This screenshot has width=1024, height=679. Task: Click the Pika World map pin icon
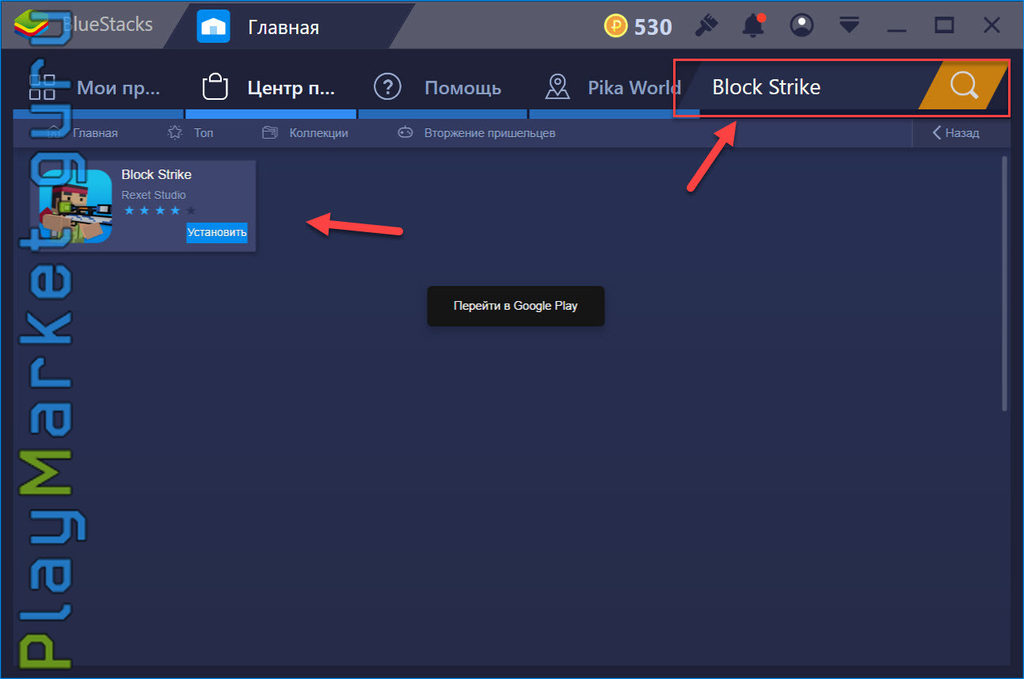558,87
